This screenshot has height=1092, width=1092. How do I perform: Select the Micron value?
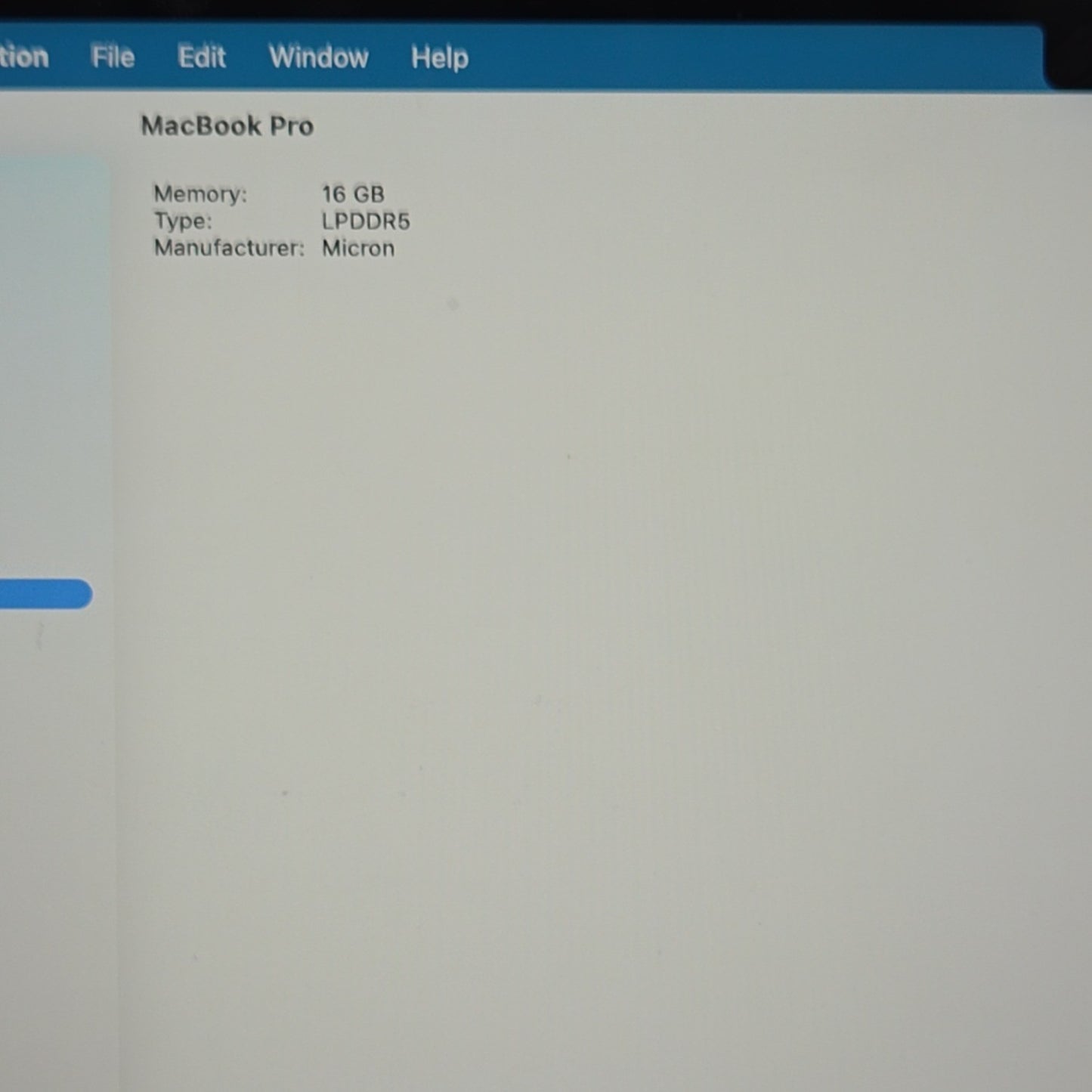(358, 248)
